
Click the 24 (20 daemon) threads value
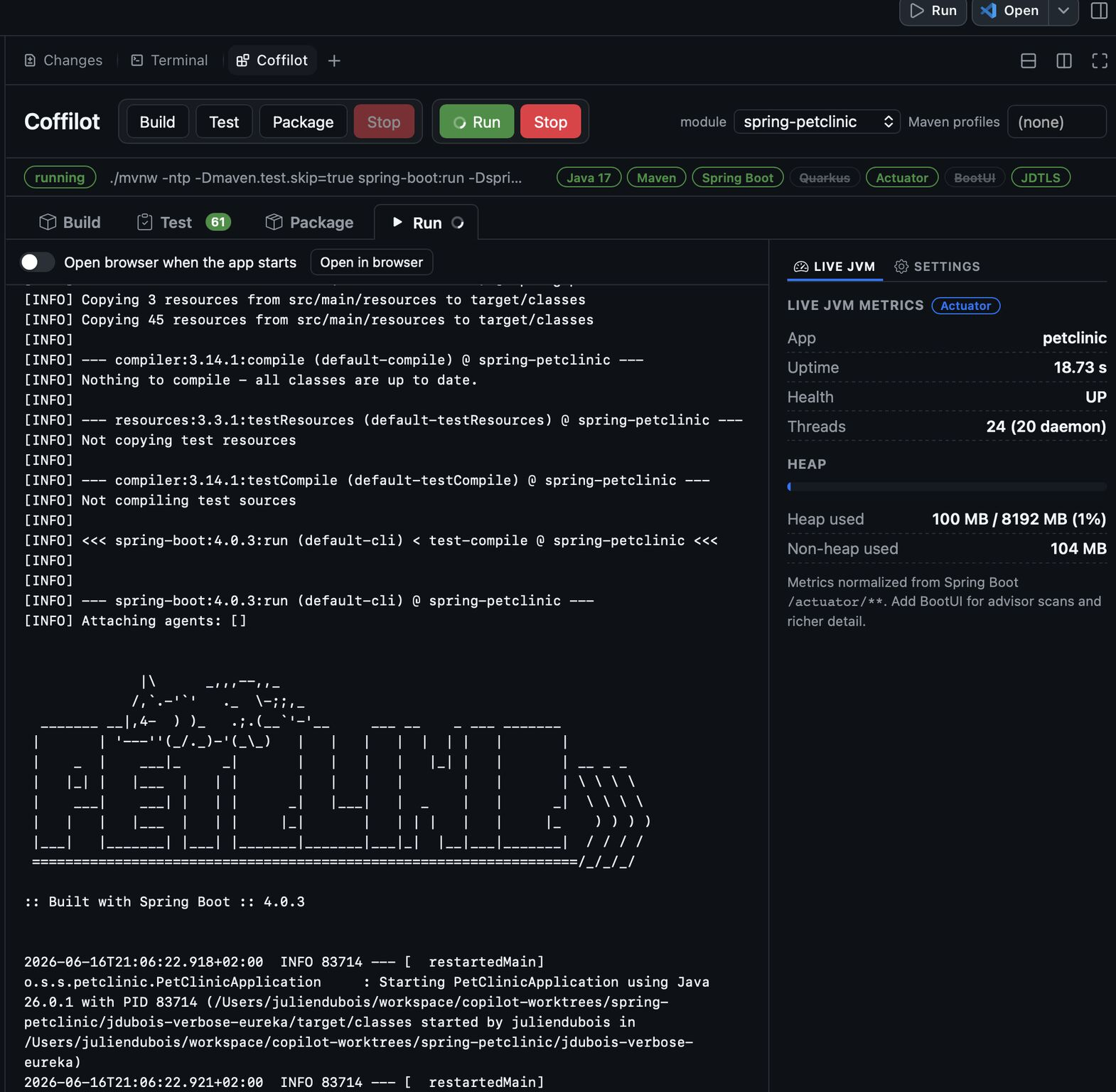point(1046,427)
